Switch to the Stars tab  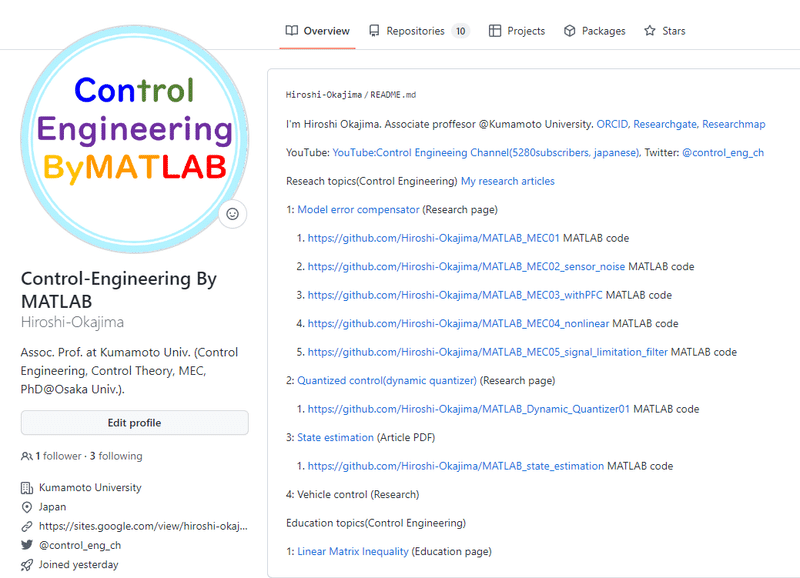(x=673, y=31)
